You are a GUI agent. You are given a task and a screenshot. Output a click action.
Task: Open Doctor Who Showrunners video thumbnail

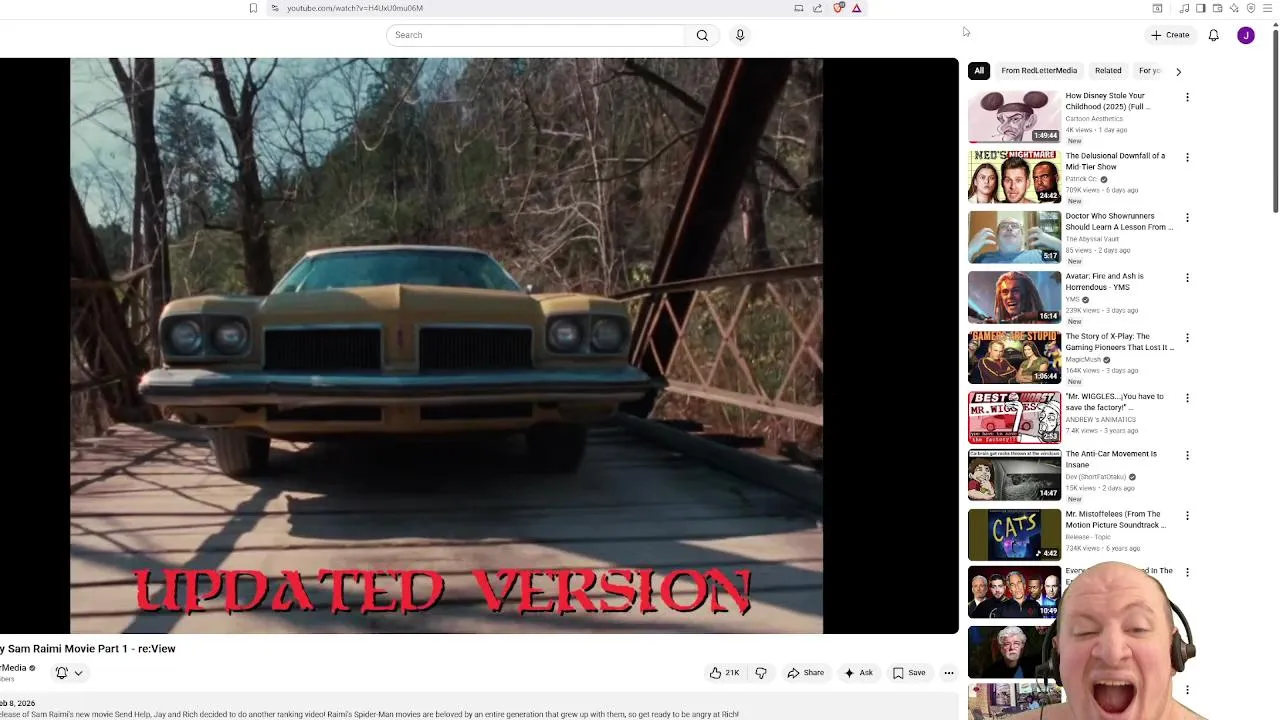[x=1014, y=237]
